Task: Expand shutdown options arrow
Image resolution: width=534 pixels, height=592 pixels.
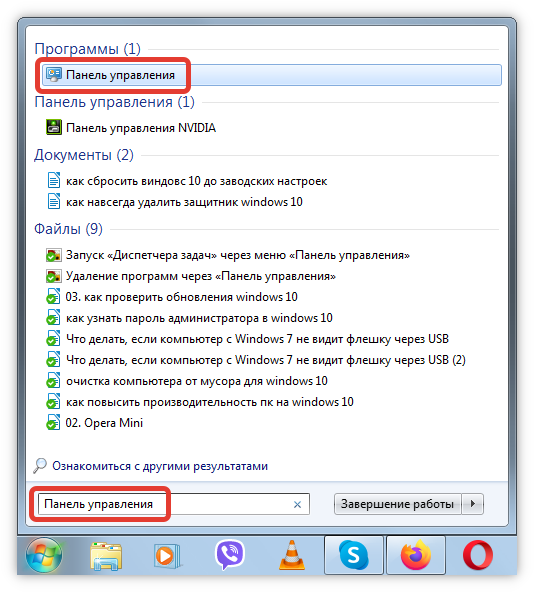Action: 472,504
